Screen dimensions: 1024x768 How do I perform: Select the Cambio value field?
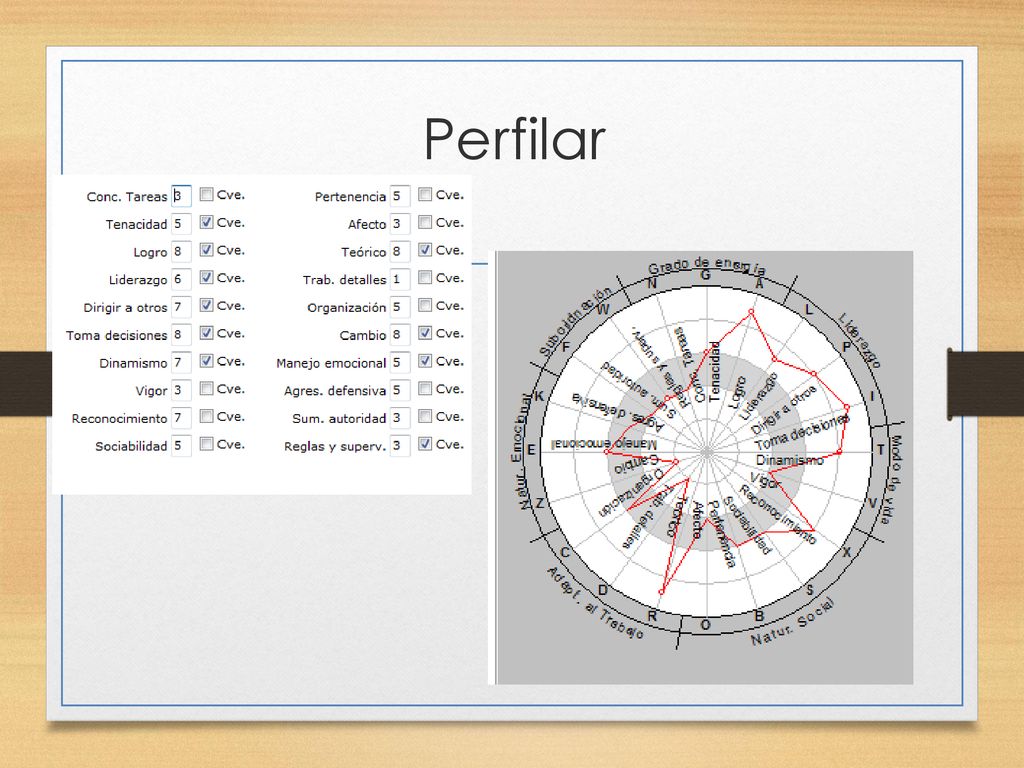click(400, 335)
